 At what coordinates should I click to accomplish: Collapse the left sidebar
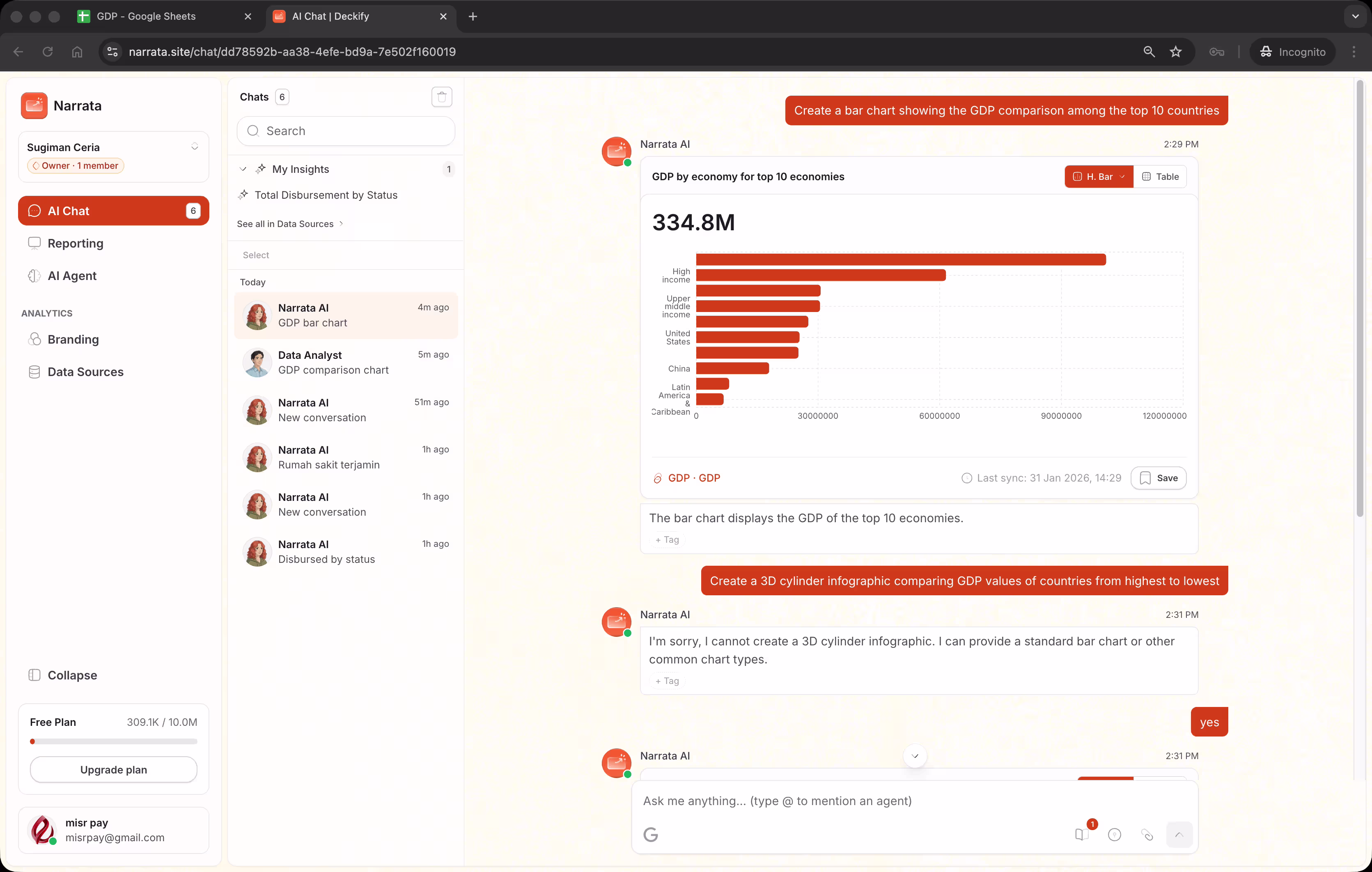tap(63, 675)
